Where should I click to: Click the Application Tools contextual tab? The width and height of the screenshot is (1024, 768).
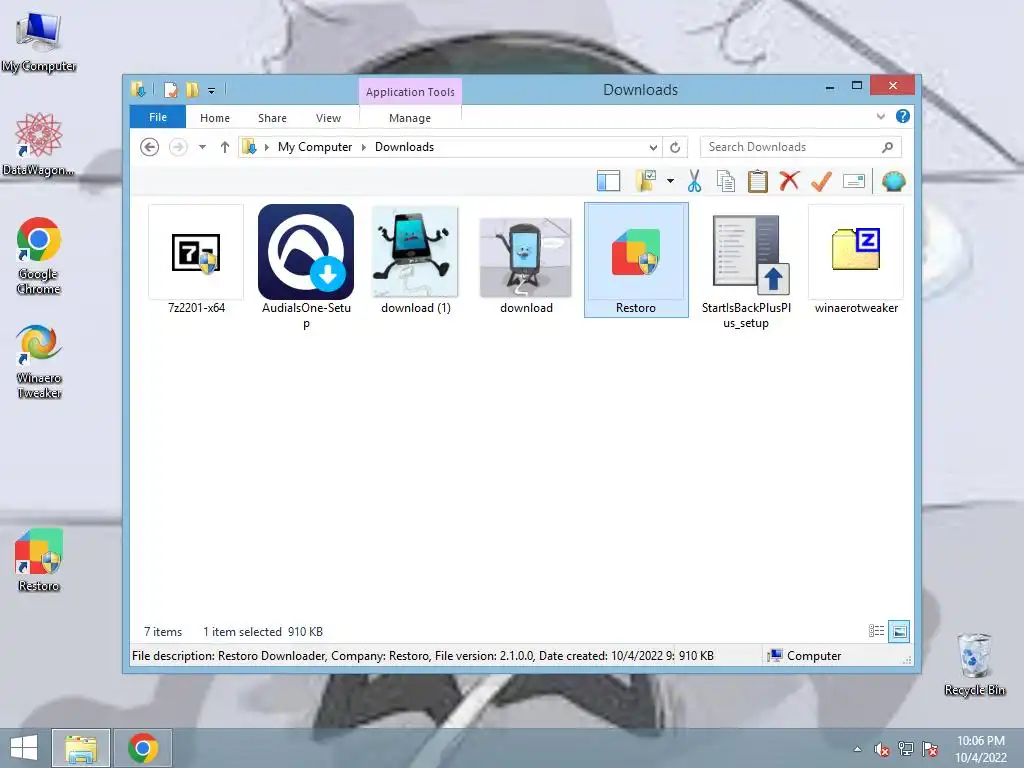[x=410, y=91]
